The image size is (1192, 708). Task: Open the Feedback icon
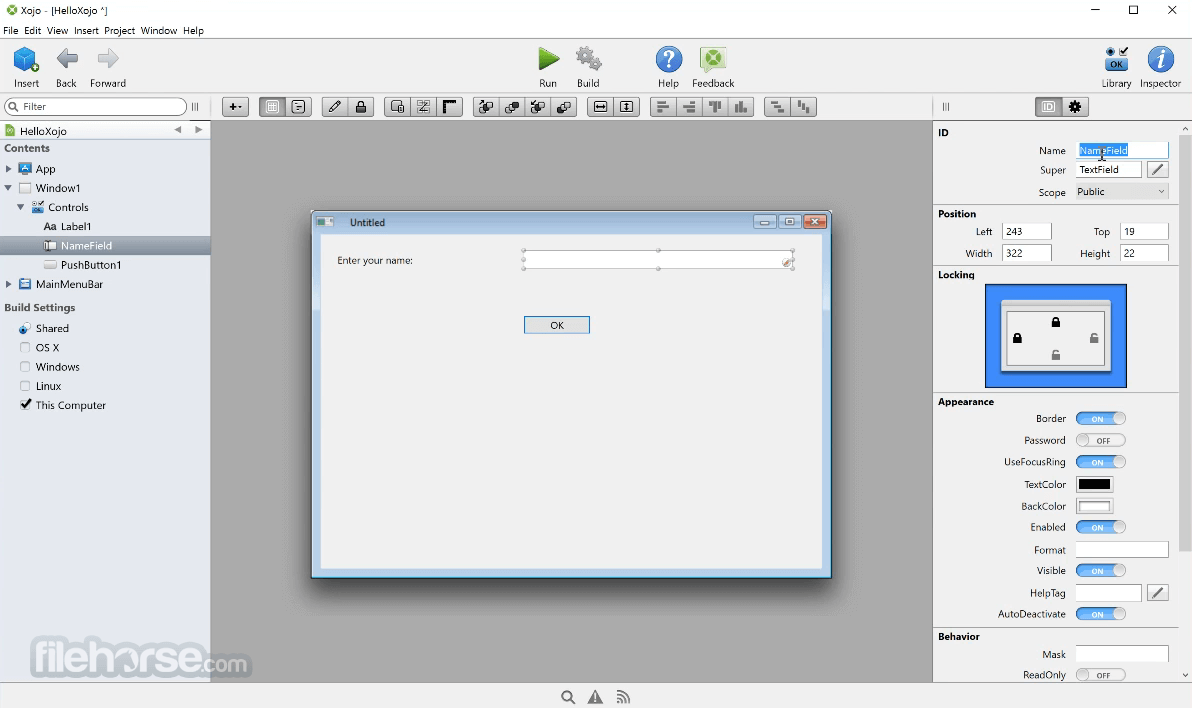[713, 59]
